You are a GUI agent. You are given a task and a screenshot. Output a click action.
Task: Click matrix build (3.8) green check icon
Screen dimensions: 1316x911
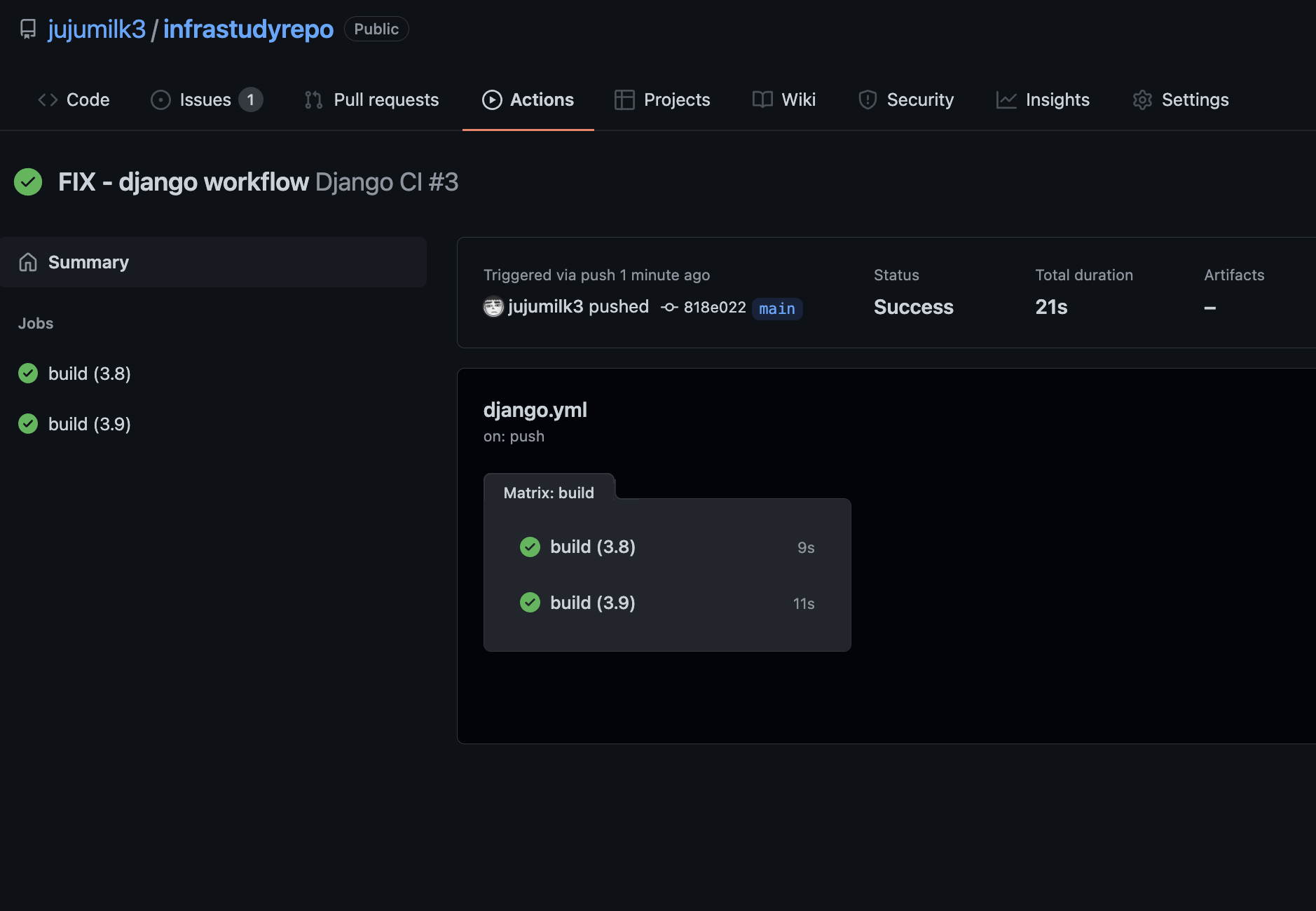pyautogui.click(x=530, y=547)
